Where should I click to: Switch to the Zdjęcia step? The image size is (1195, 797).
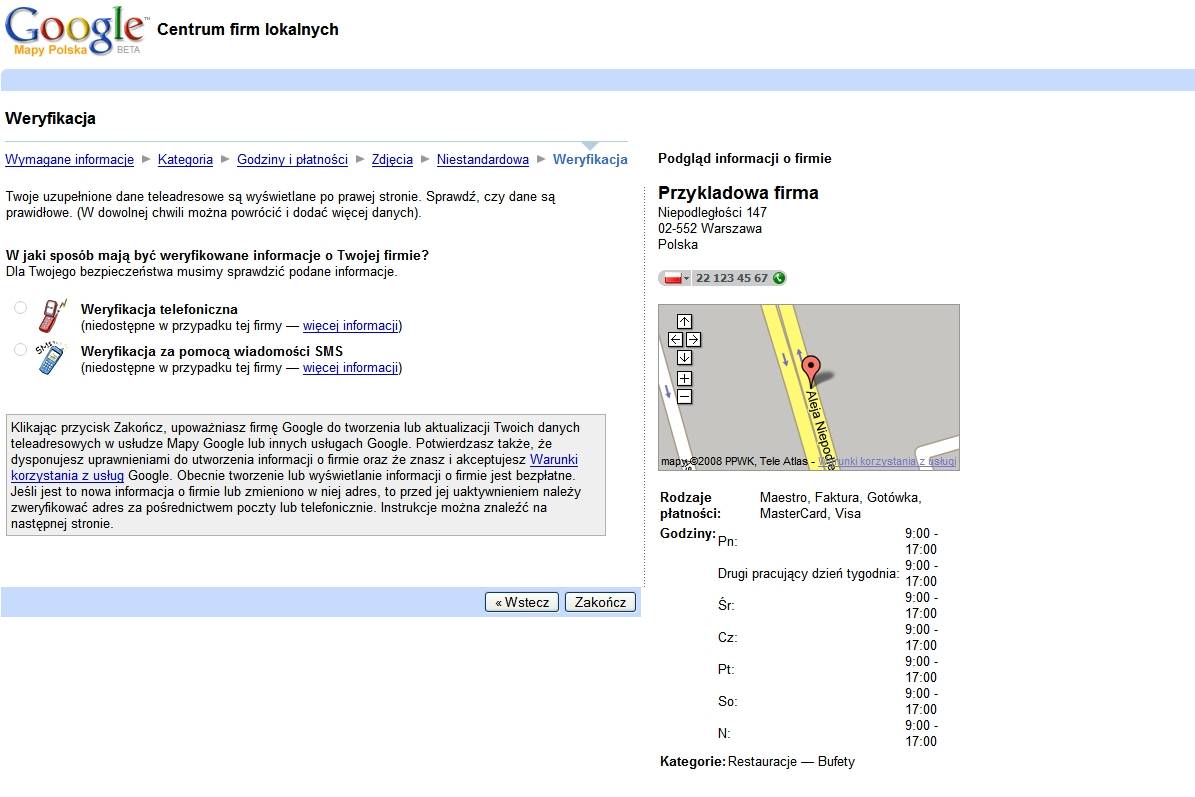pos(392,159)
